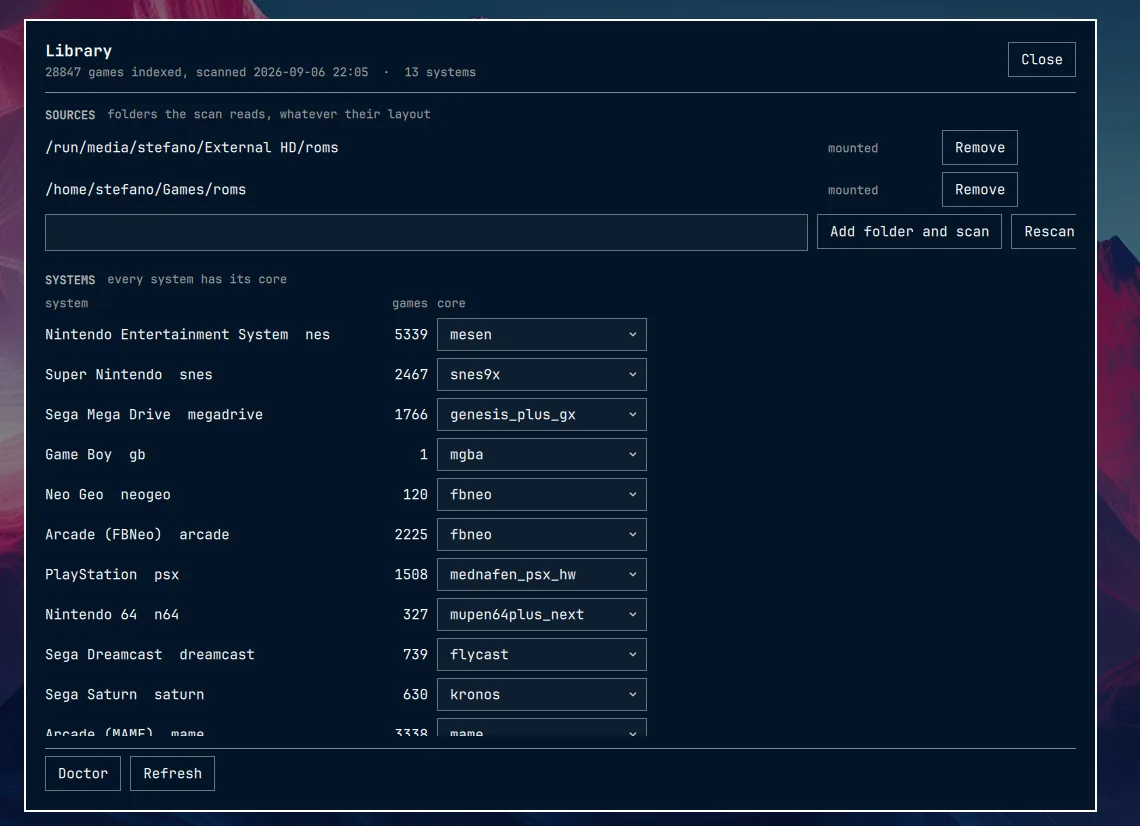Click the Nintendo 64 system label

tap(91, 614)
